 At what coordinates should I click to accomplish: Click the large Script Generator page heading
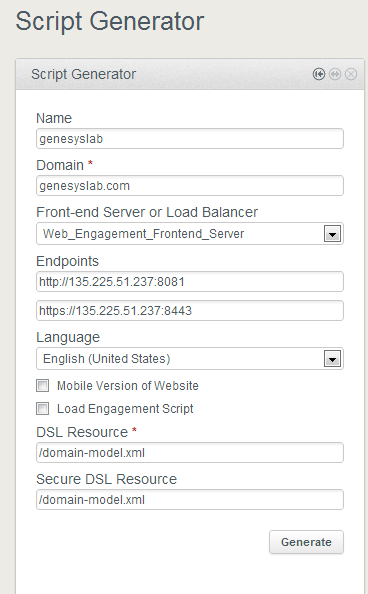[110, 21]
